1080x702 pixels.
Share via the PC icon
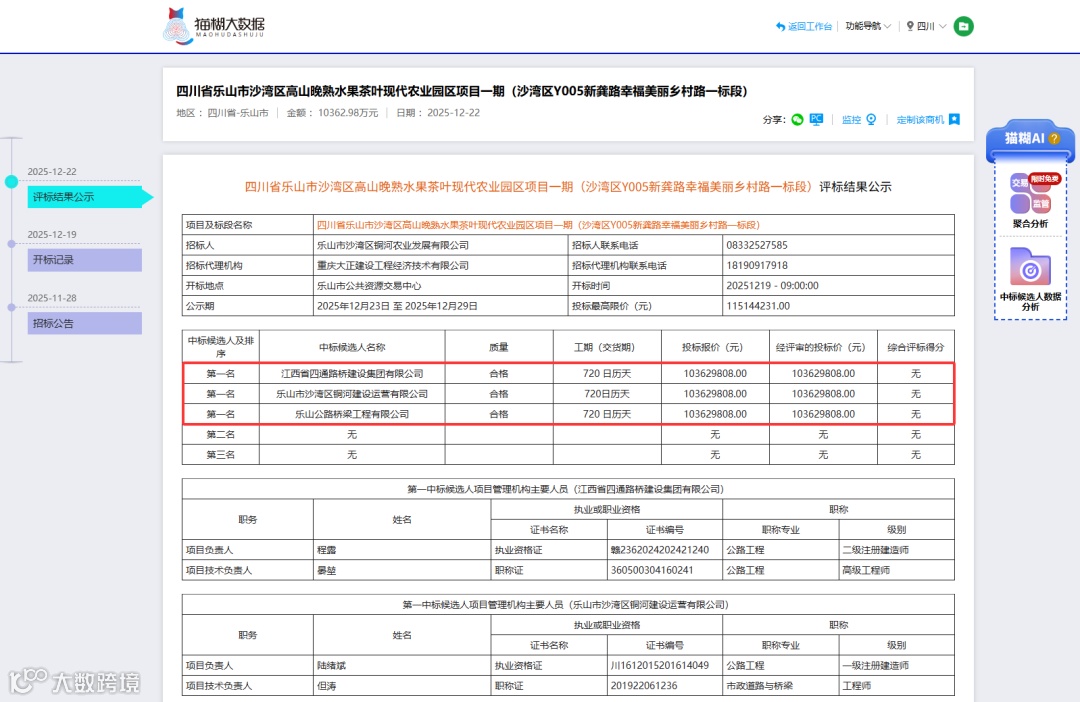click(x=816, y=119)
